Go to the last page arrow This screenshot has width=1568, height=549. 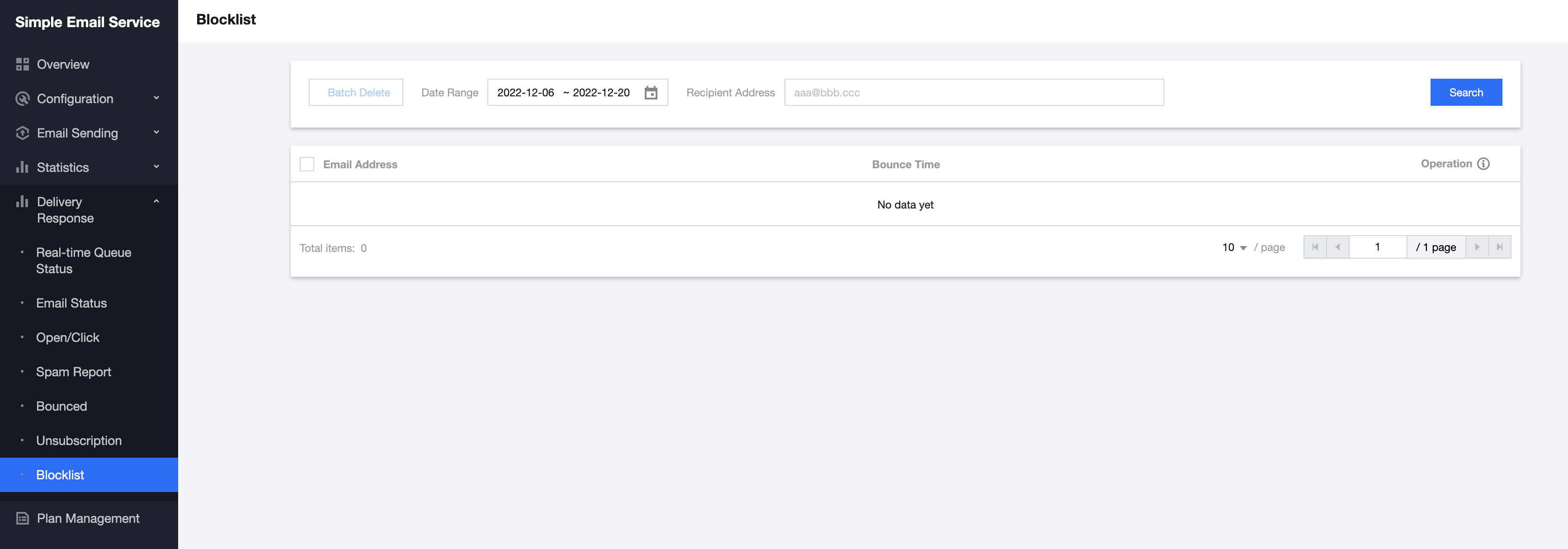click(1499, 247)
